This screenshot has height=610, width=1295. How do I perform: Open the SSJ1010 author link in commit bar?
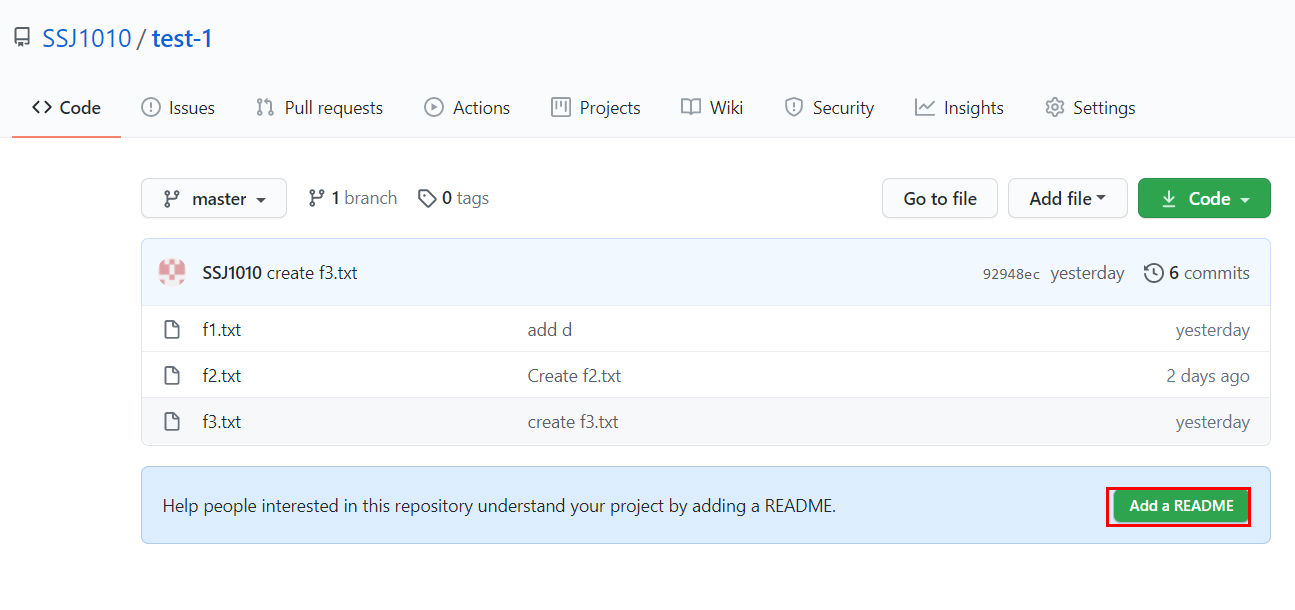coord(232,273)
